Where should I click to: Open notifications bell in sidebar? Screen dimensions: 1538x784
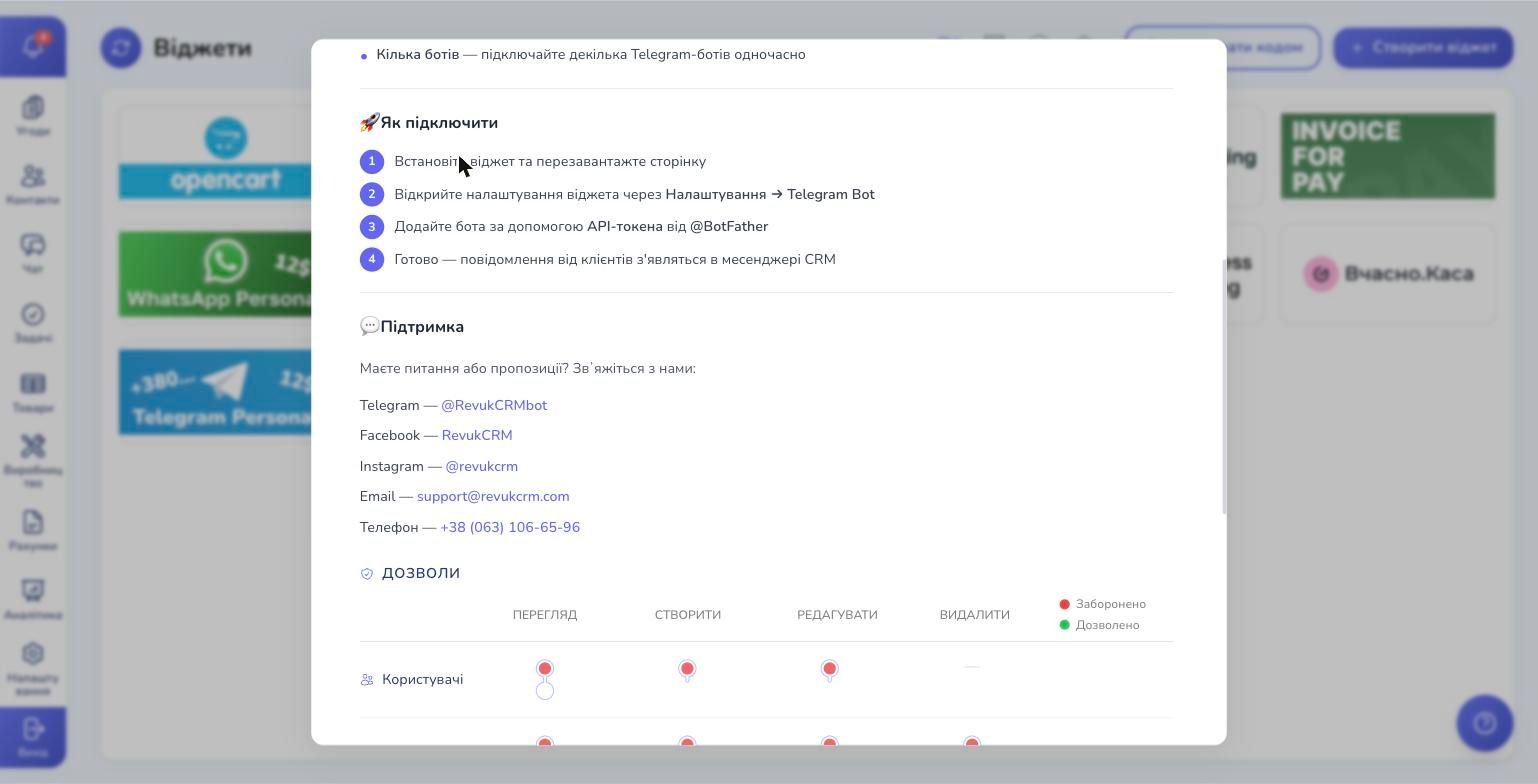(33, 46)
